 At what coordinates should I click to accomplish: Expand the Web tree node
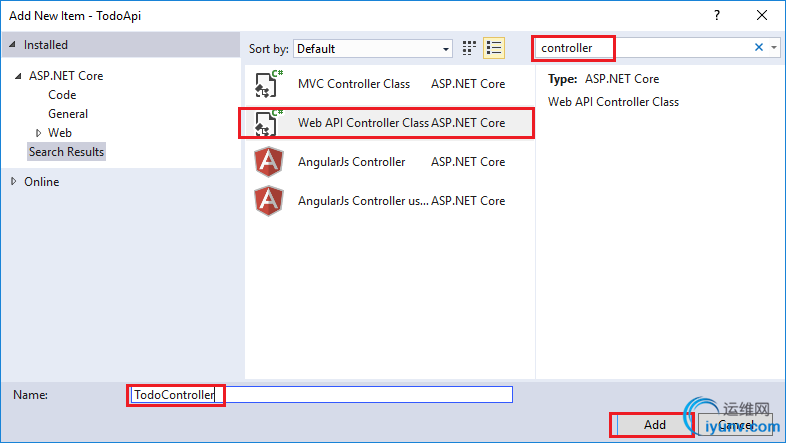[38, 133]
